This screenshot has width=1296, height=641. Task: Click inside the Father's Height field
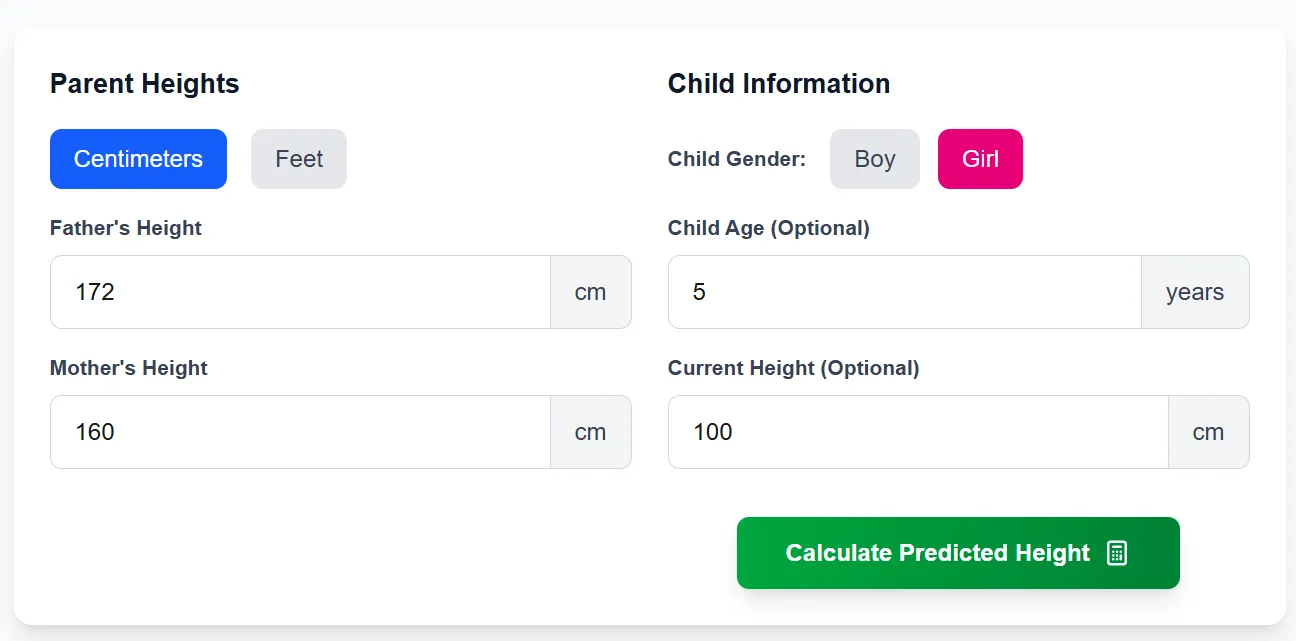pyautogui.click(x=300, y=292)
